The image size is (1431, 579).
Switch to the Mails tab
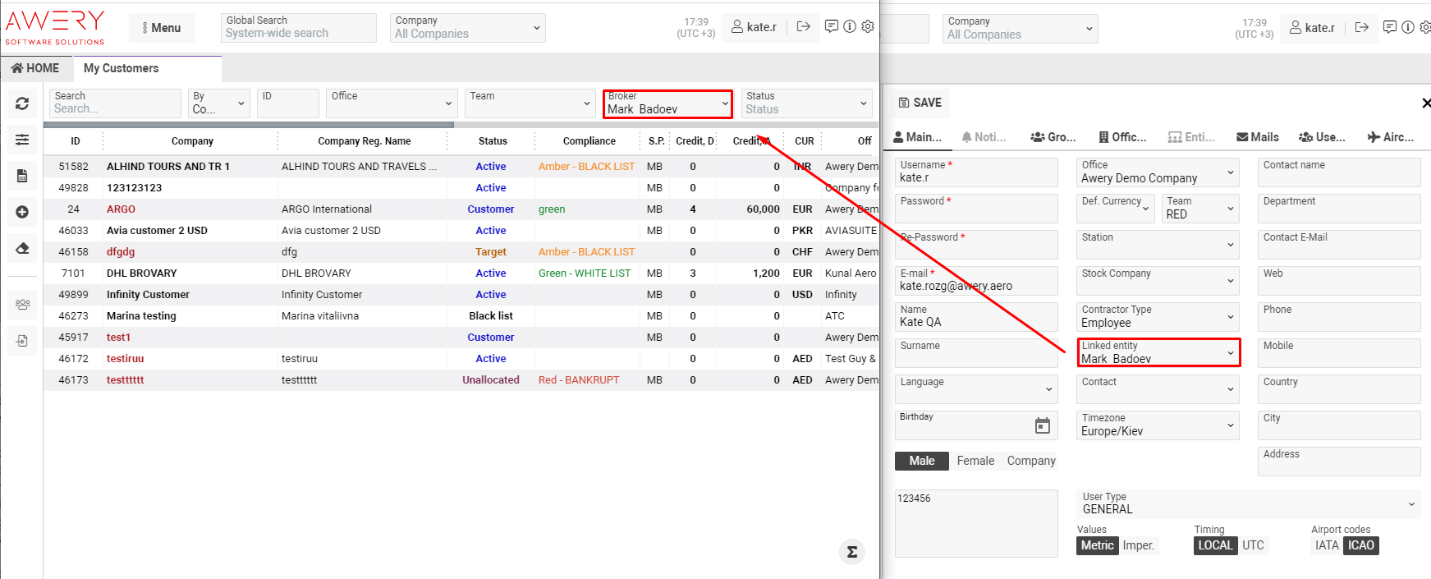(x=1257, y=136)
